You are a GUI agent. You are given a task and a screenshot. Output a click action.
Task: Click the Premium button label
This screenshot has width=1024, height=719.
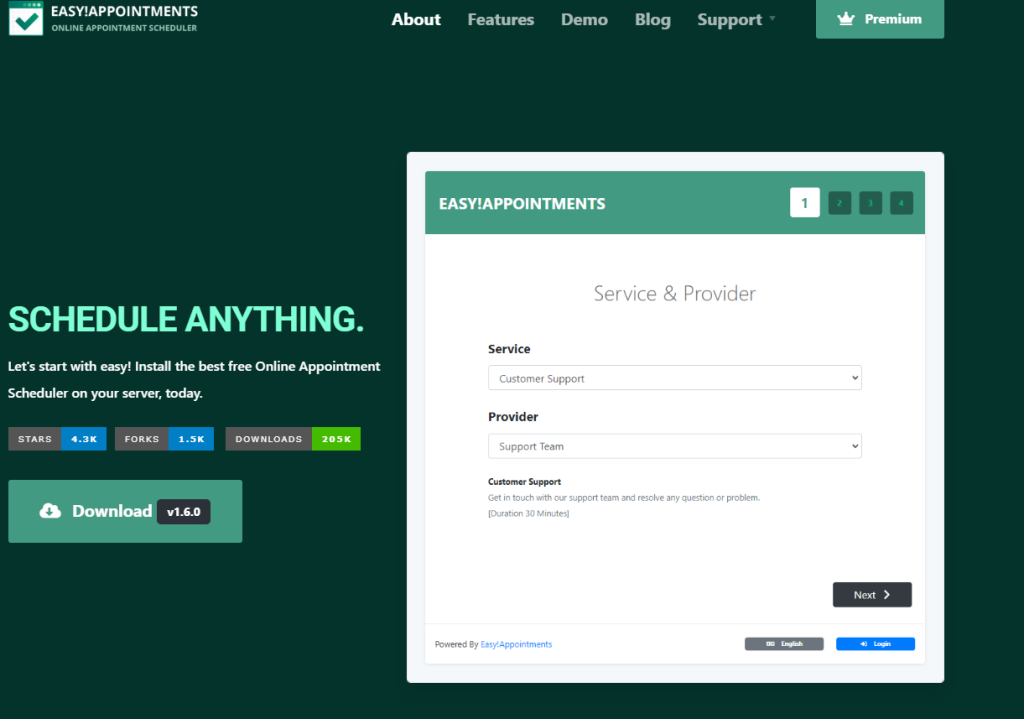(x=893, y=19)
